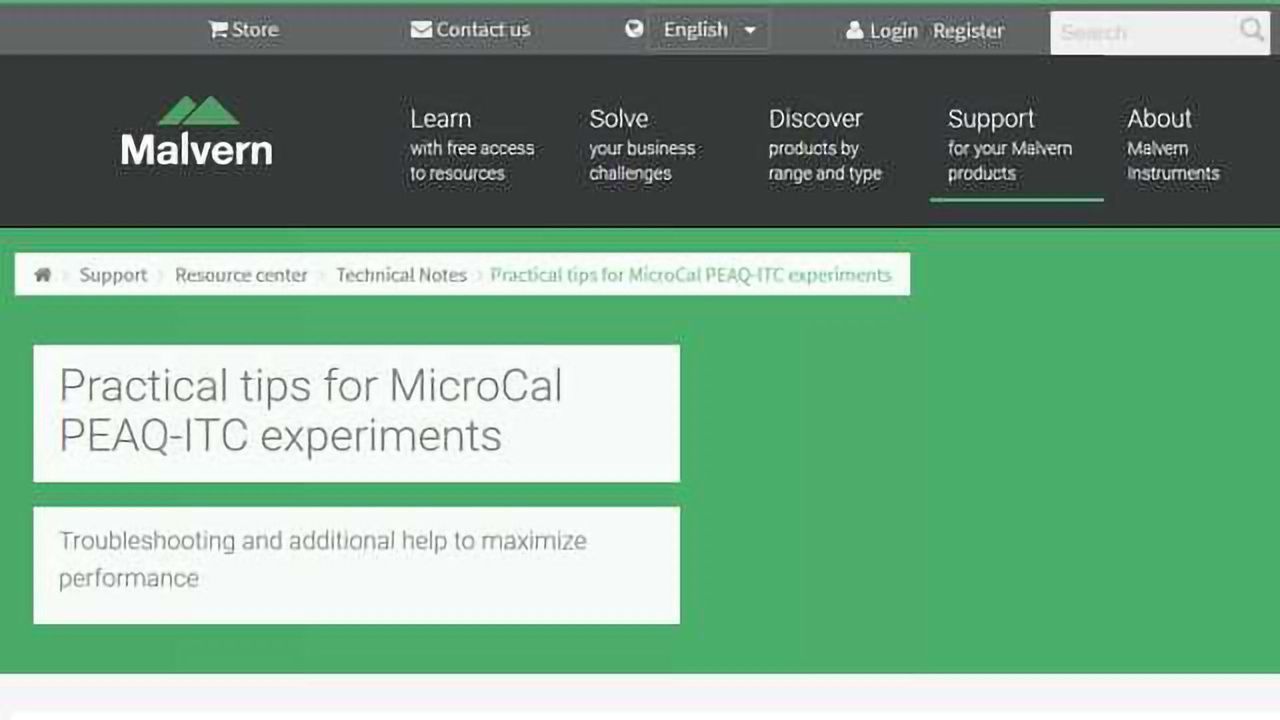Click the Login link
The image size is (1280, 720).
click(893, 31)
